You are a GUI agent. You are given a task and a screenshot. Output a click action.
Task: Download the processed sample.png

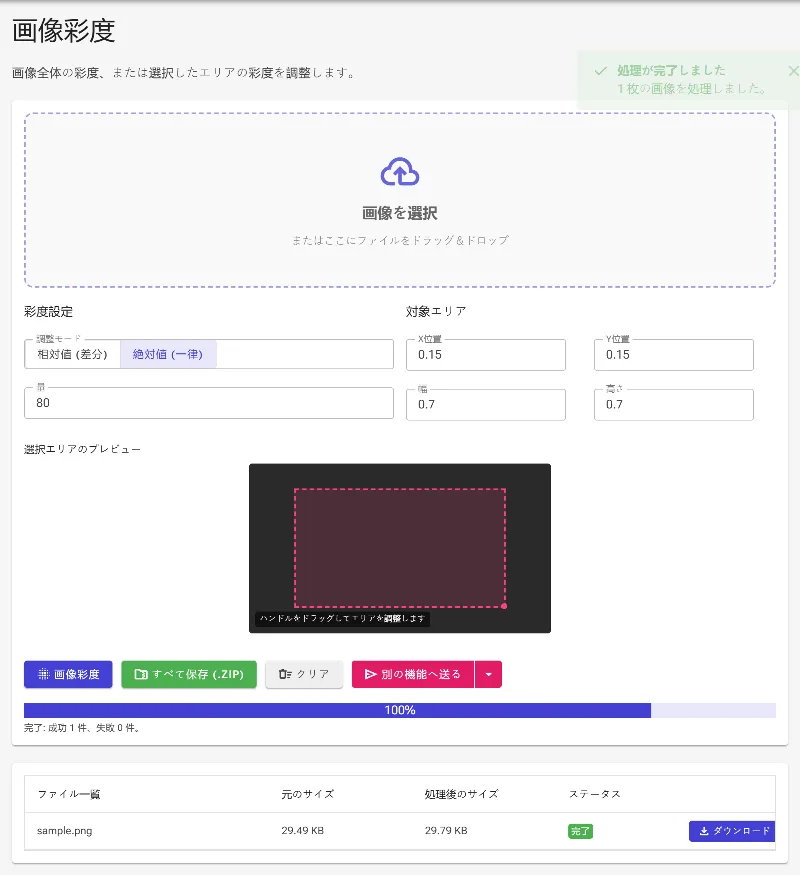click(732, 831)
